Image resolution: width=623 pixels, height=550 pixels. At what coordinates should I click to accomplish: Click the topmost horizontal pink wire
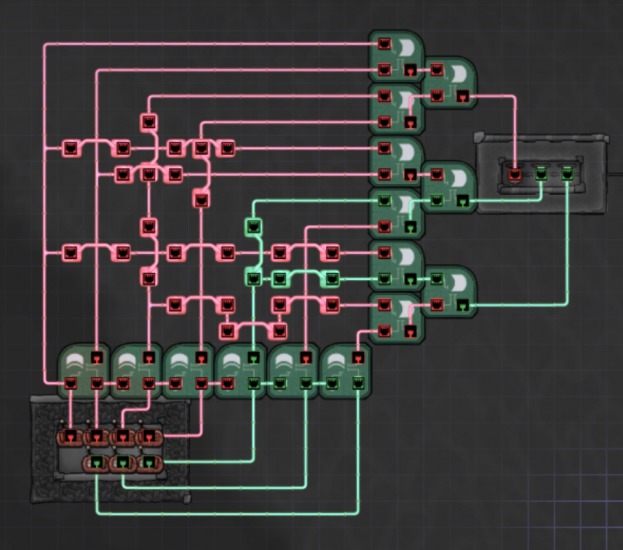[x=211, y=44]
